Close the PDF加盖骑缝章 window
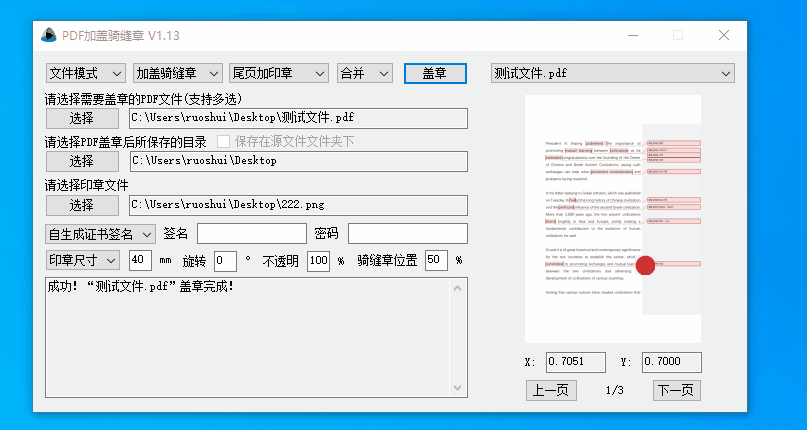The width and height of the screenshot is (807, 430). point(724,35)
